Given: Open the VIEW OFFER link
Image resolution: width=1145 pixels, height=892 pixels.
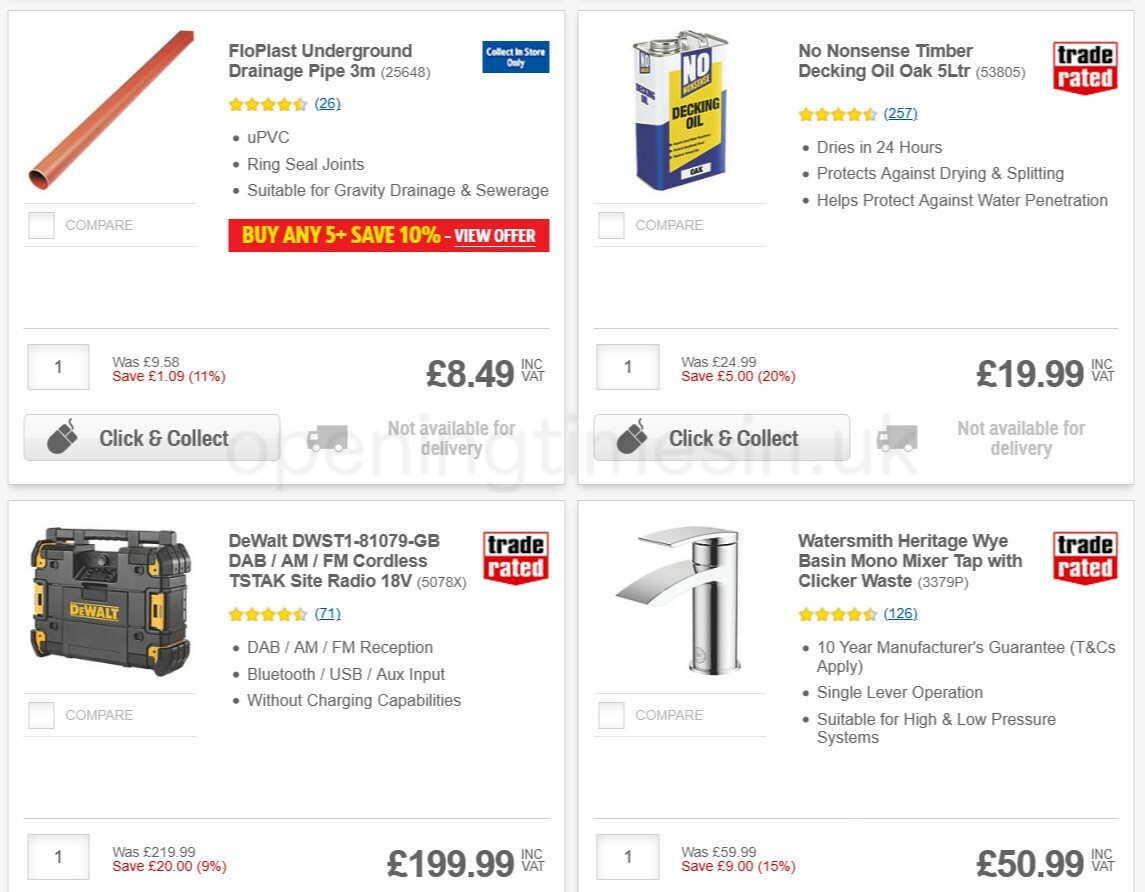Looking at the screenshot, I should (494, 236).
